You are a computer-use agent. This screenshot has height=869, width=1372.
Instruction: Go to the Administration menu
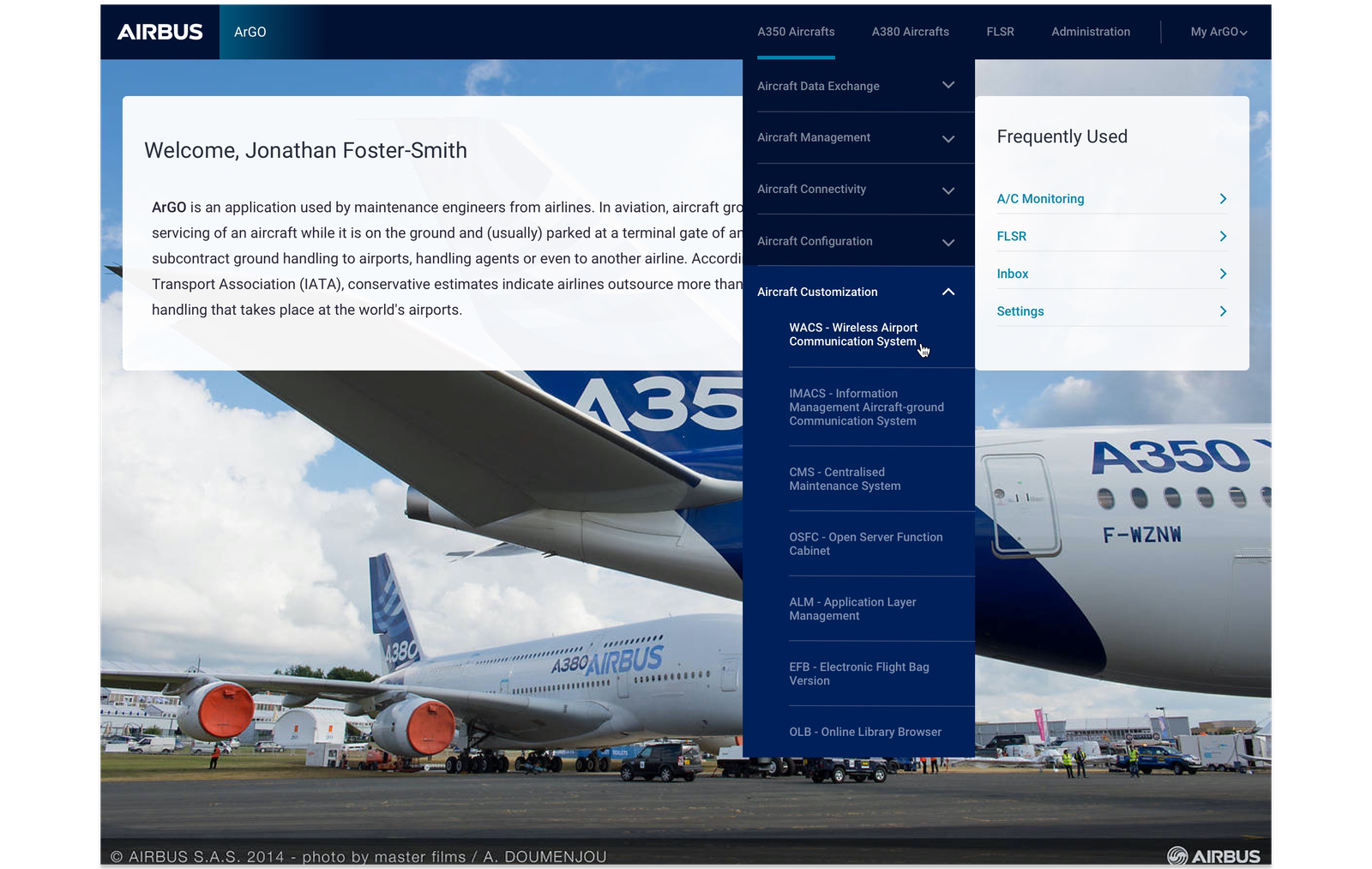click(x=1090, y=32)
